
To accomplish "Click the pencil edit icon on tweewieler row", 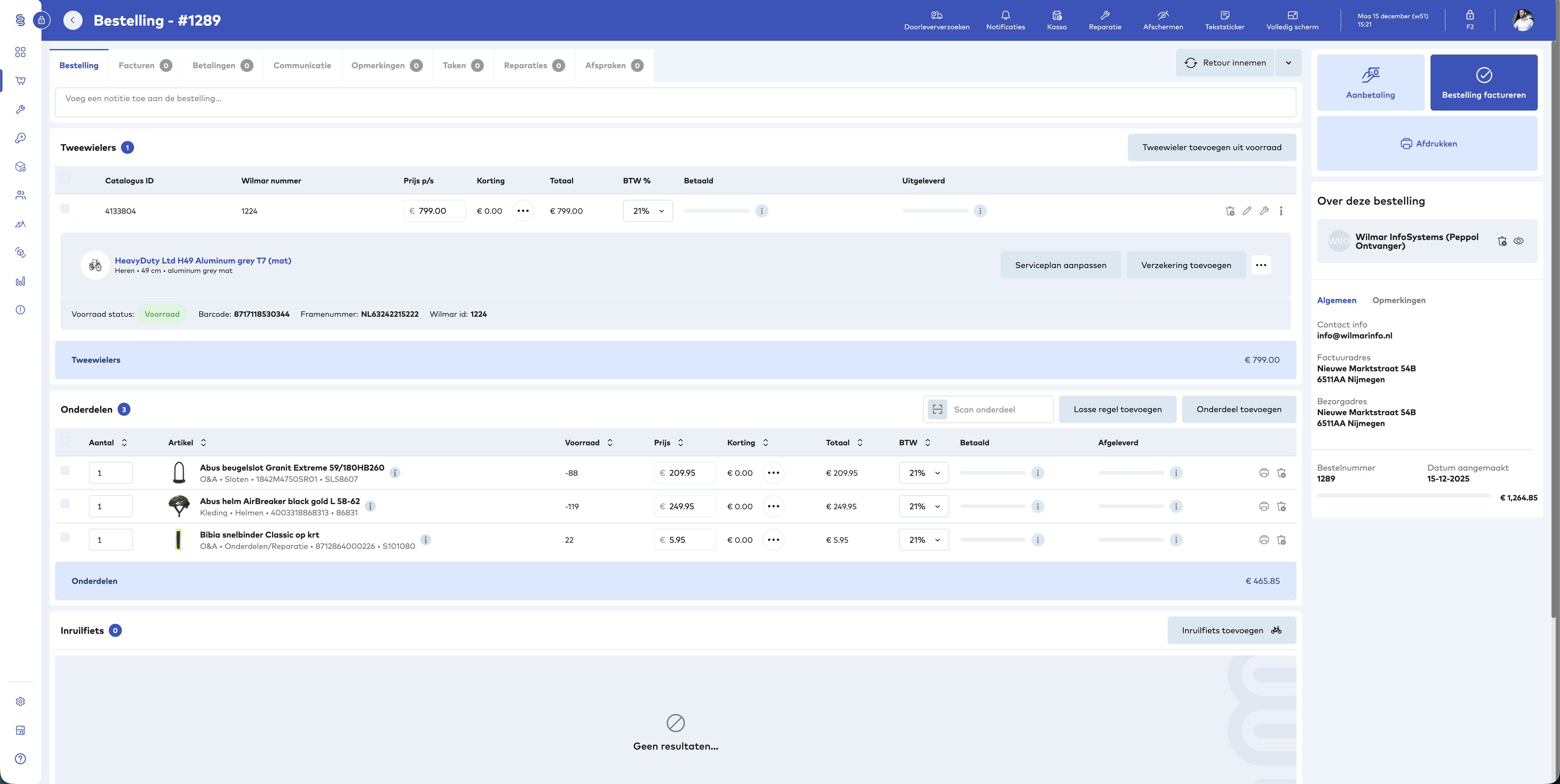I will click(1247, 211).
